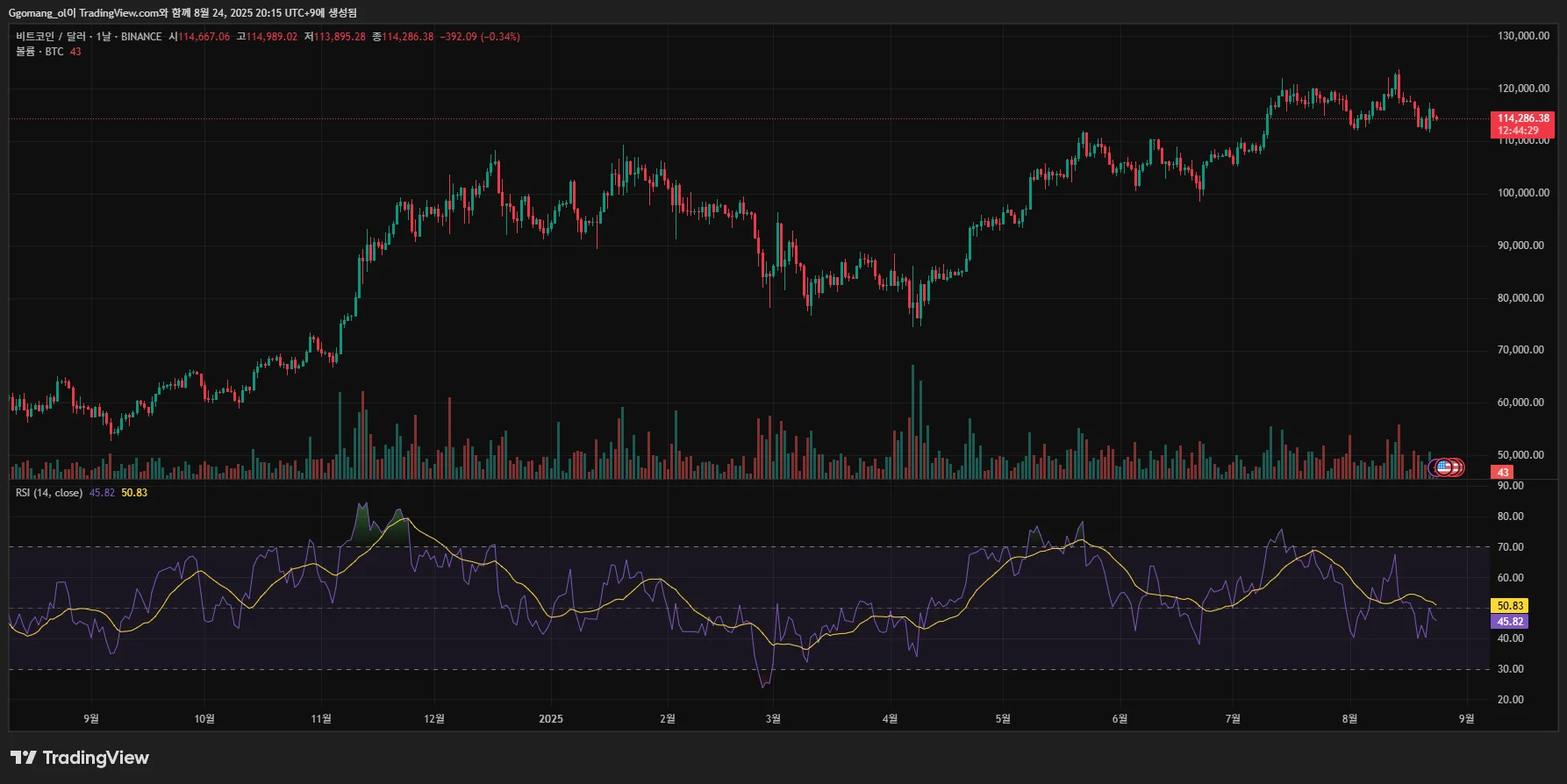Select the 볼륨 · BTC indicator legend
1567x784 pixels.
39,52
